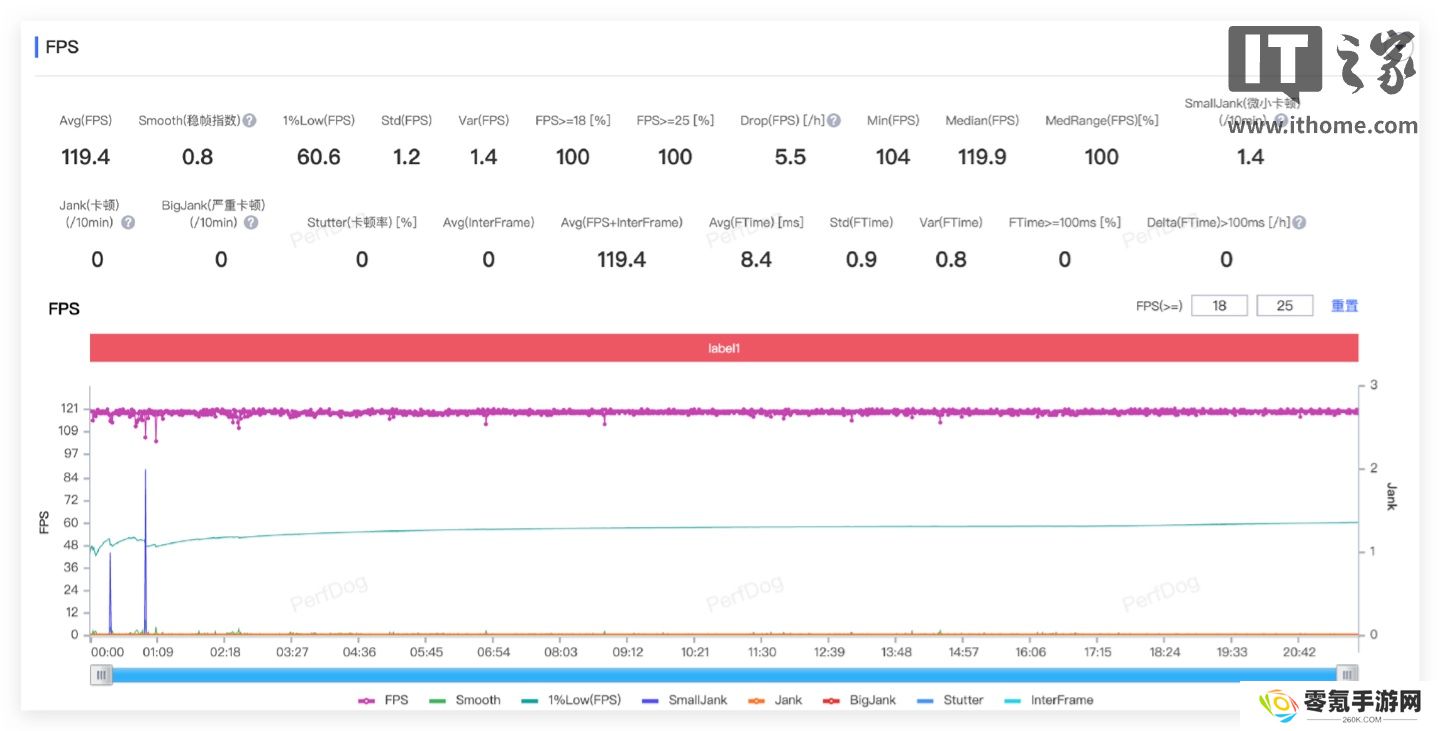Screen dimensions: 1440x731
Task: Click the Avg(FPS) label
Action: point(86,120)
